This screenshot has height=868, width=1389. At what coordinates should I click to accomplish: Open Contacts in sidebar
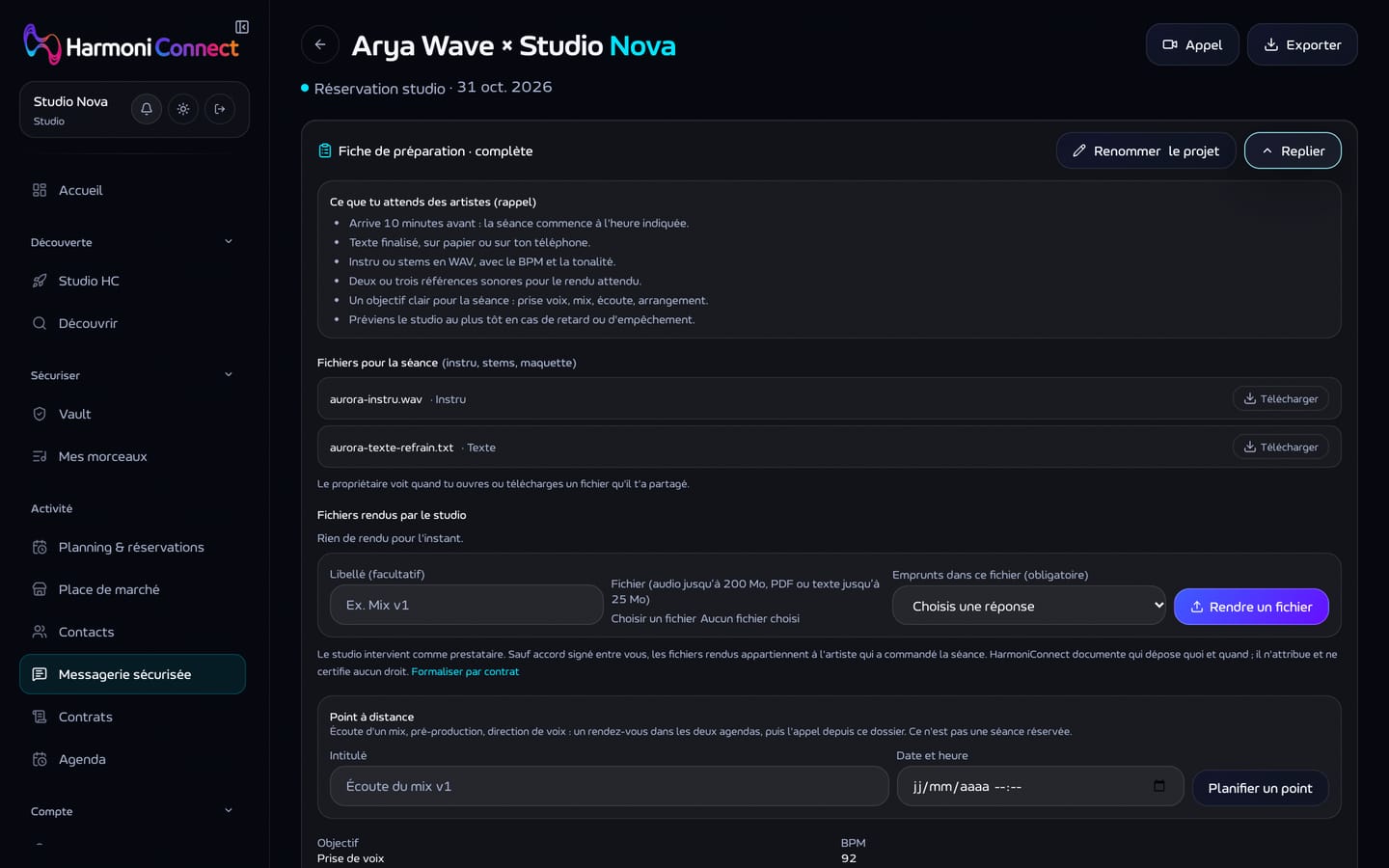tap(132, 632)
